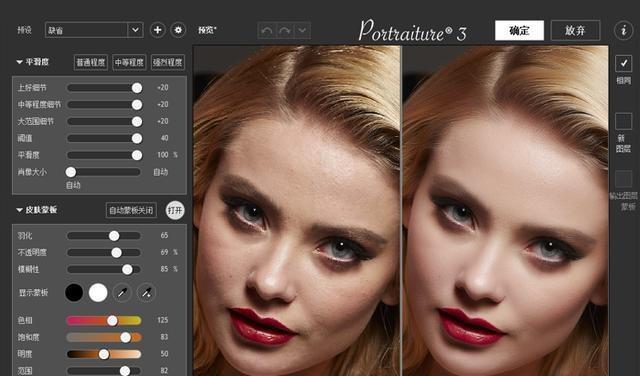Click the original preview image on left
Screen dimensions: 640x376
tap(296, 211)
